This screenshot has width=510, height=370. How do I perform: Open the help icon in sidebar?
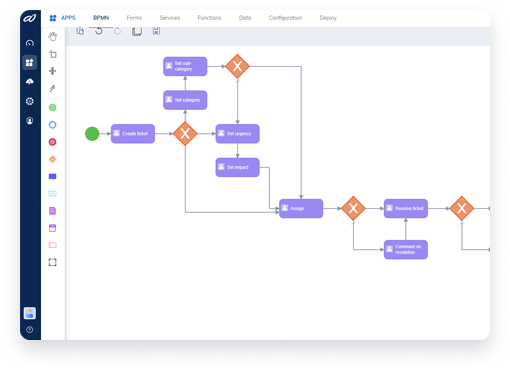click(30, 330)
